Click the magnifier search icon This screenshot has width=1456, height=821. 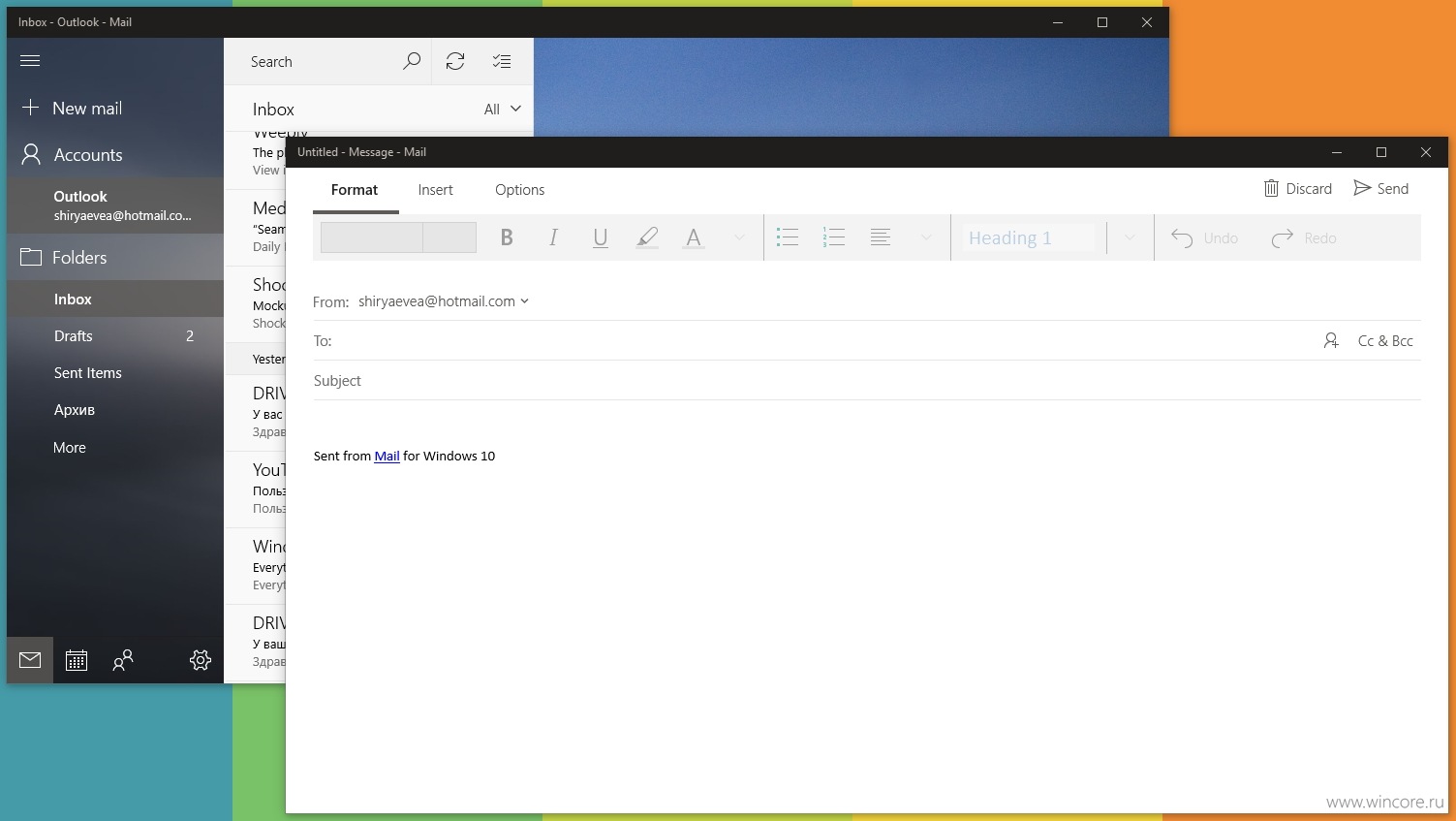pyautogui.click(x=412, y=61)
